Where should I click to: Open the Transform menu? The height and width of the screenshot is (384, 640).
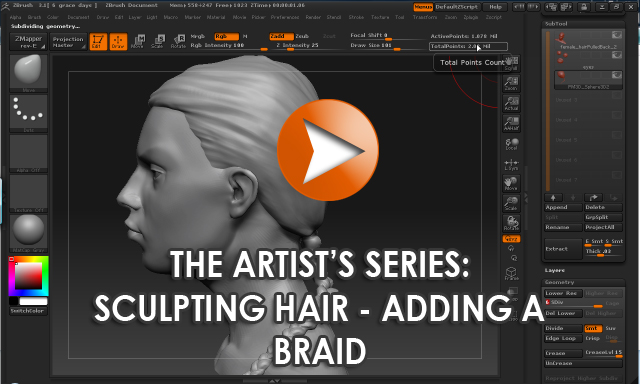click(424, 17)
